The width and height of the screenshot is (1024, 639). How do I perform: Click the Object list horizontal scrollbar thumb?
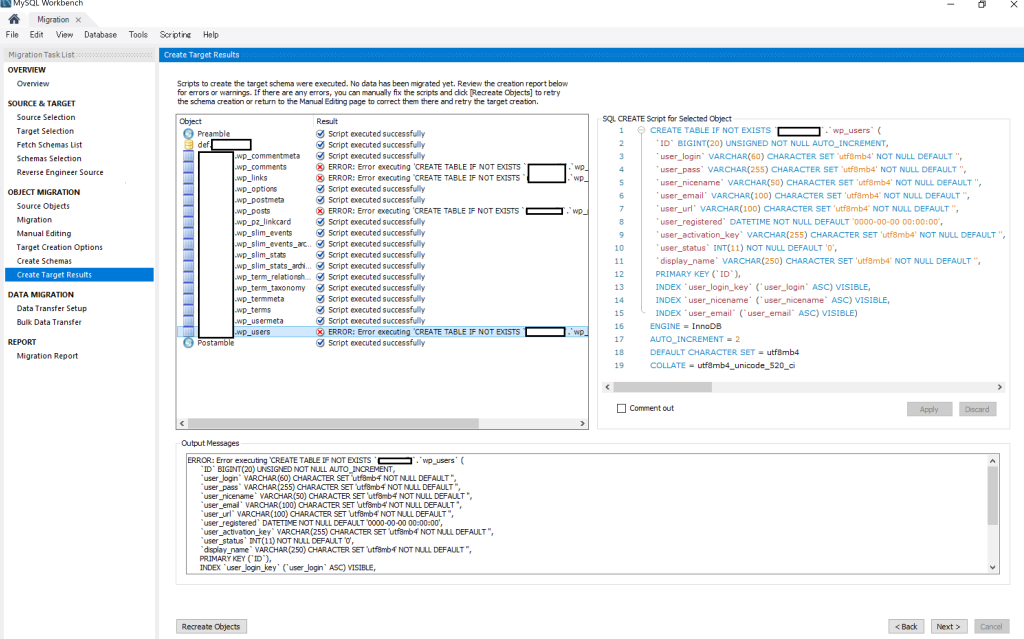[333, 423]
